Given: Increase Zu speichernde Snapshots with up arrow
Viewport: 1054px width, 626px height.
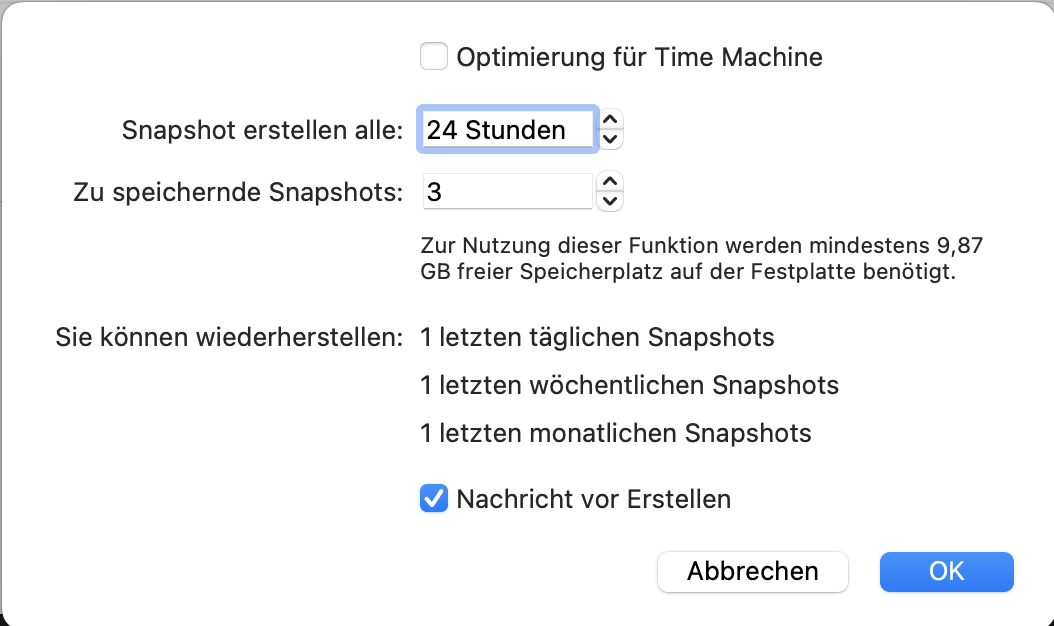Looking at the screenshot, I should [x=610, y=182].
